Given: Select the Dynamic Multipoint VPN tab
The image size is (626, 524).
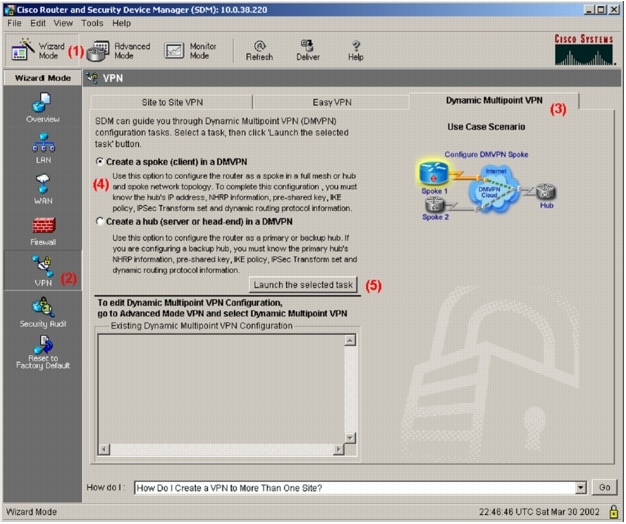Looking at the screenshot, I should [x=494, y=101].
